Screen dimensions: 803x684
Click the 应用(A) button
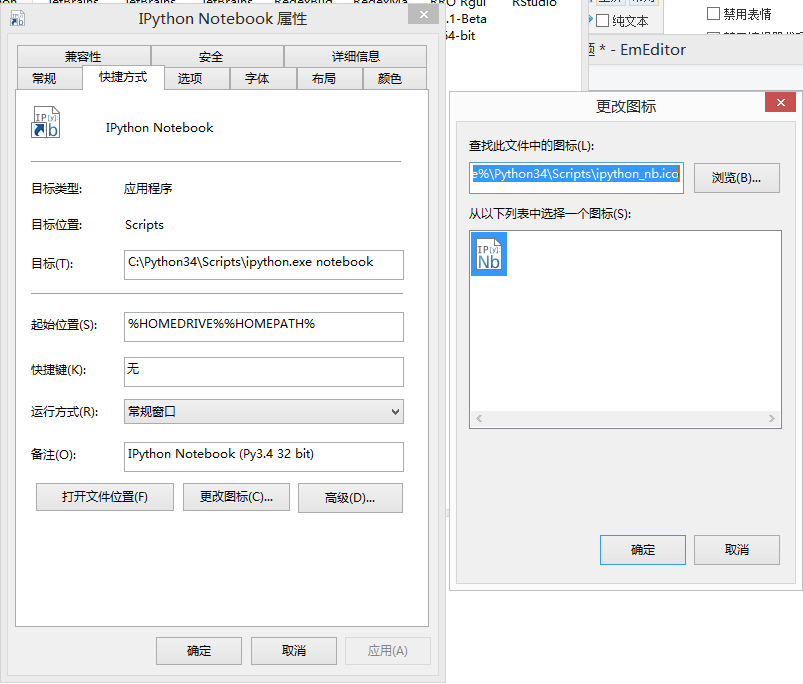[388, 651]
